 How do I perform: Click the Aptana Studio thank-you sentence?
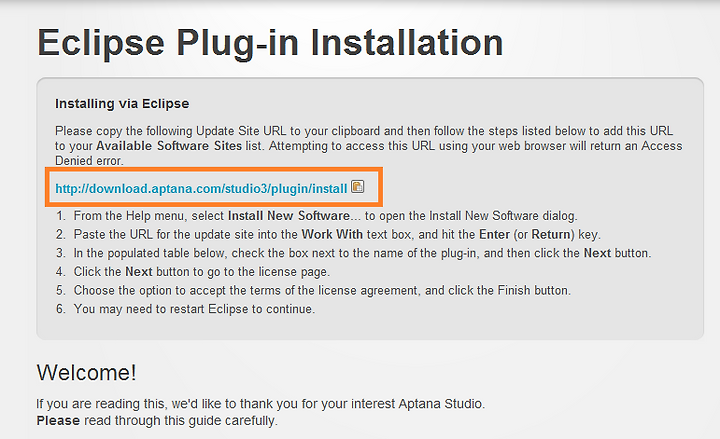(x=260, y=404)
